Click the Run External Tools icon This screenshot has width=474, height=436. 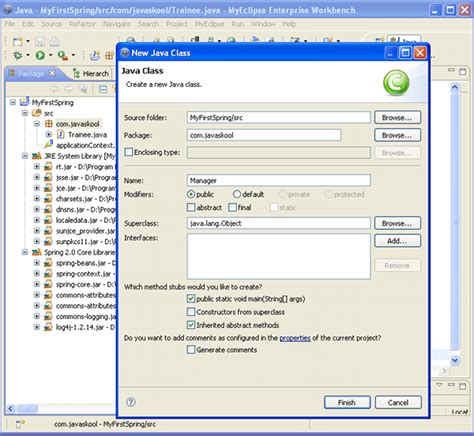(x=62, y=55)
